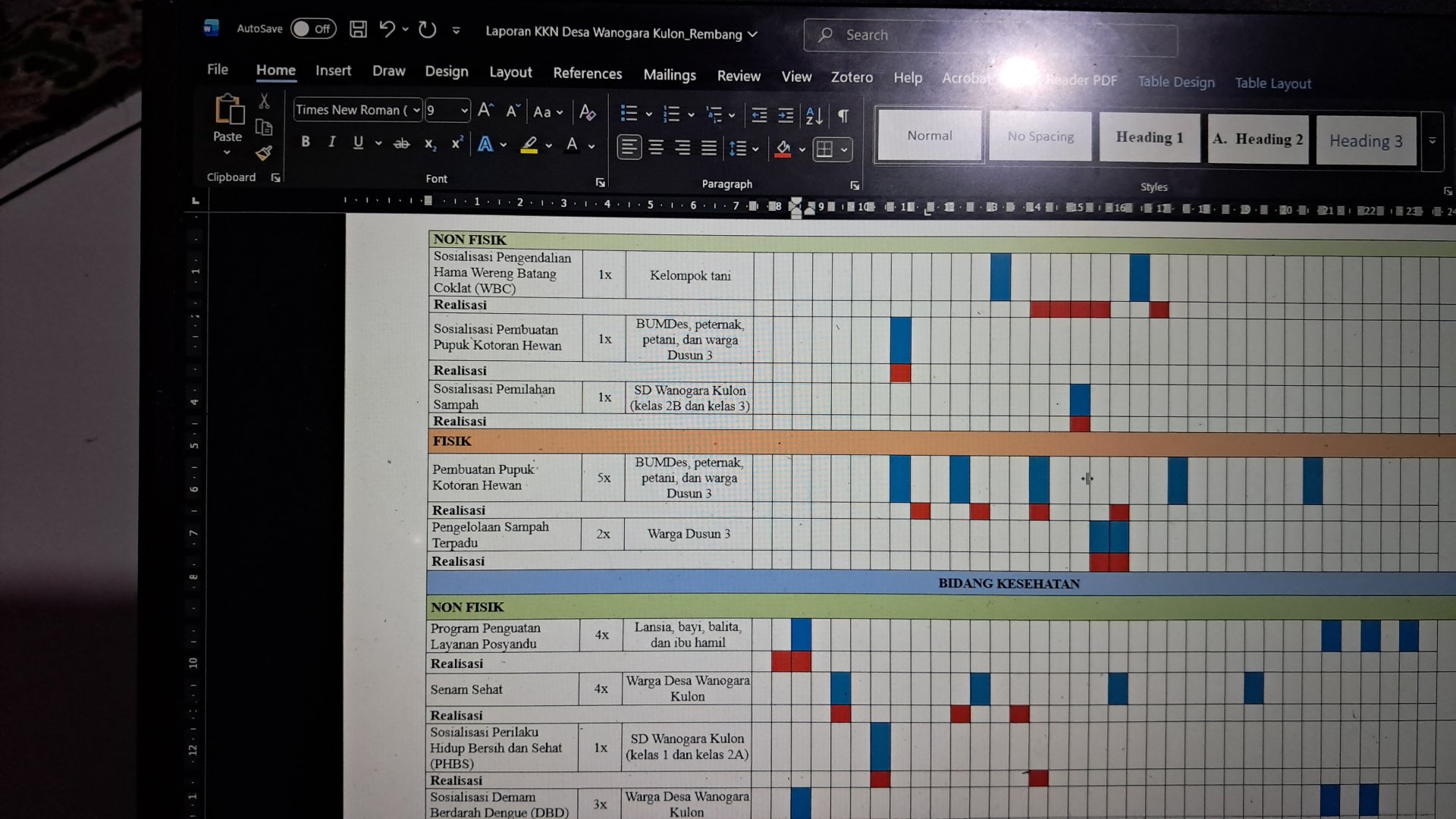Switch to the Table Layout tab
1456x819 pixels.
tap(1272, 83)
